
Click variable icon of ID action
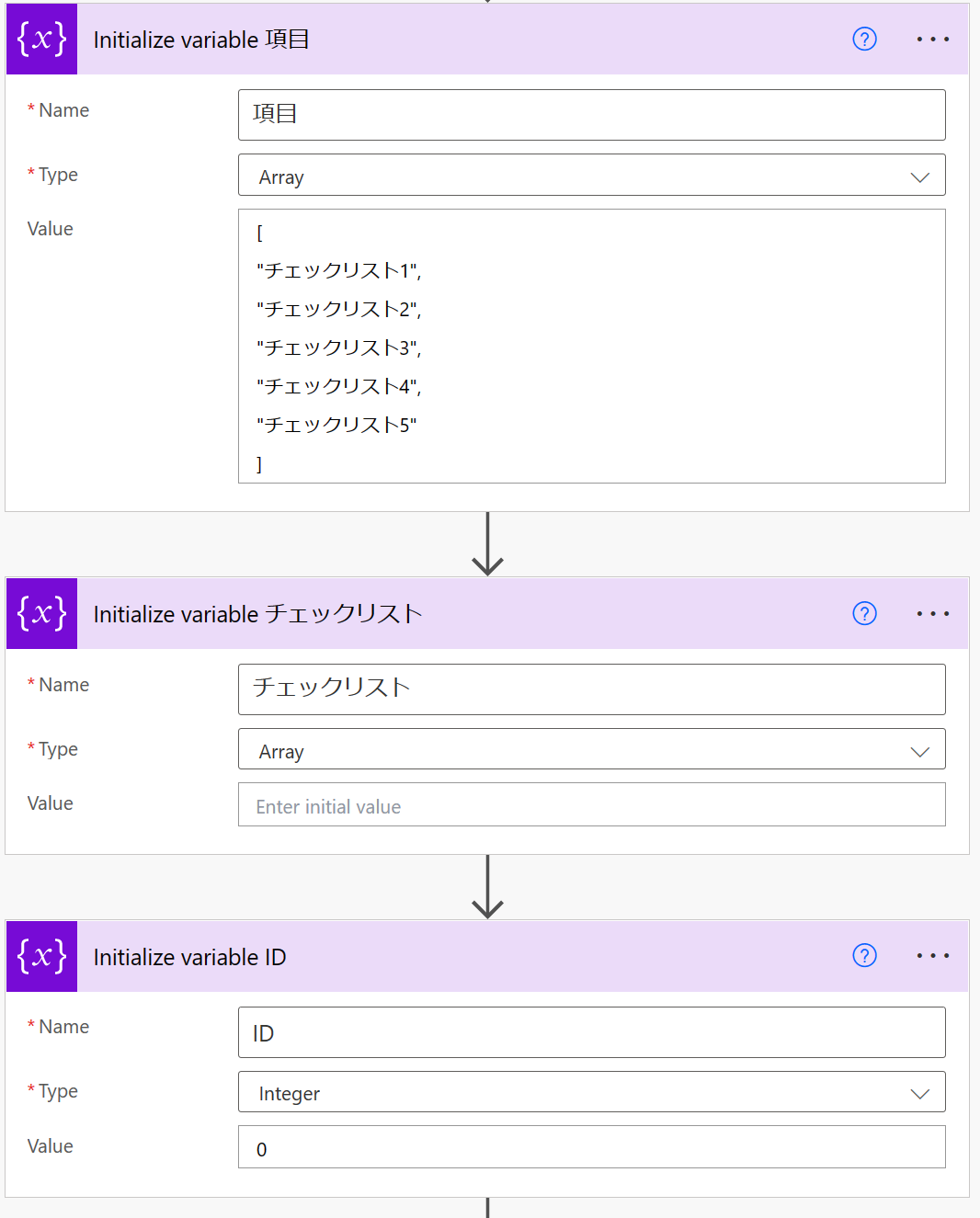click(x=41, y=956)
